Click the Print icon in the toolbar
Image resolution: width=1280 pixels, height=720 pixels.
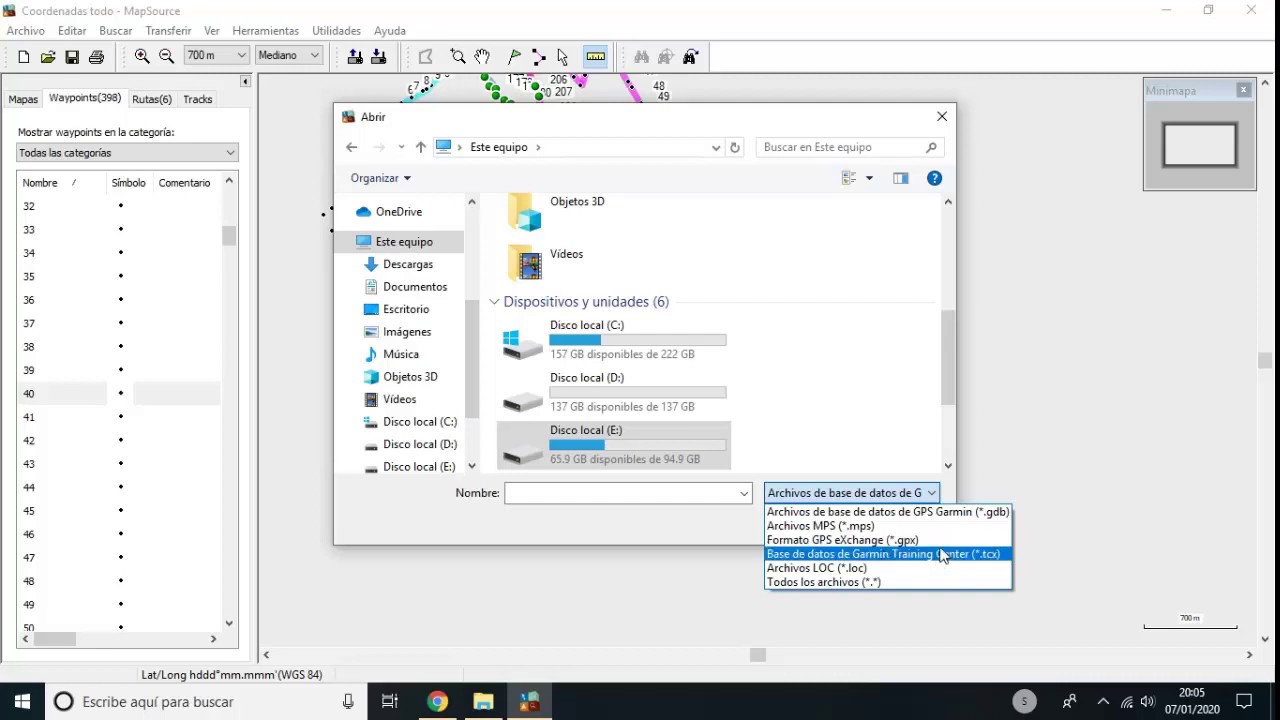[x=96, y=57]
